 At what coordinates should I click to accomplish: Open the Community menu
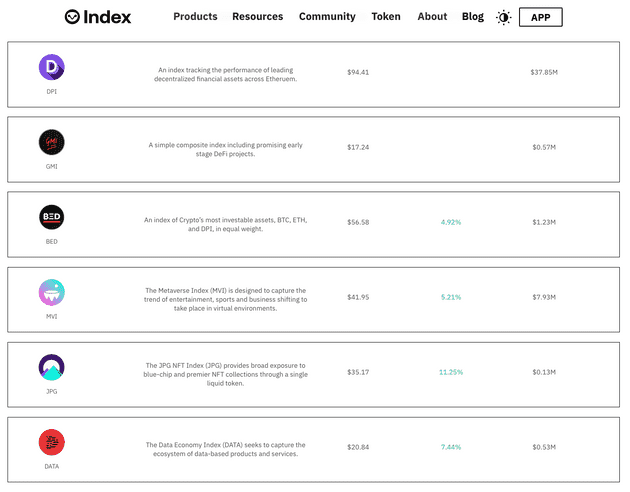(x=327, y=16)
